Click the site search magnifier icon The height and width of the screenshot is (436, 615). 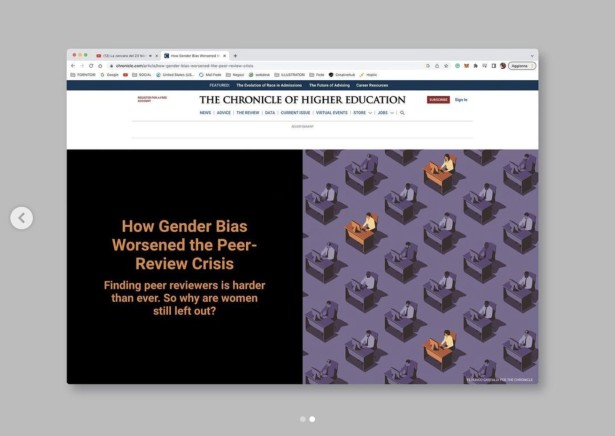coord(402,113)
